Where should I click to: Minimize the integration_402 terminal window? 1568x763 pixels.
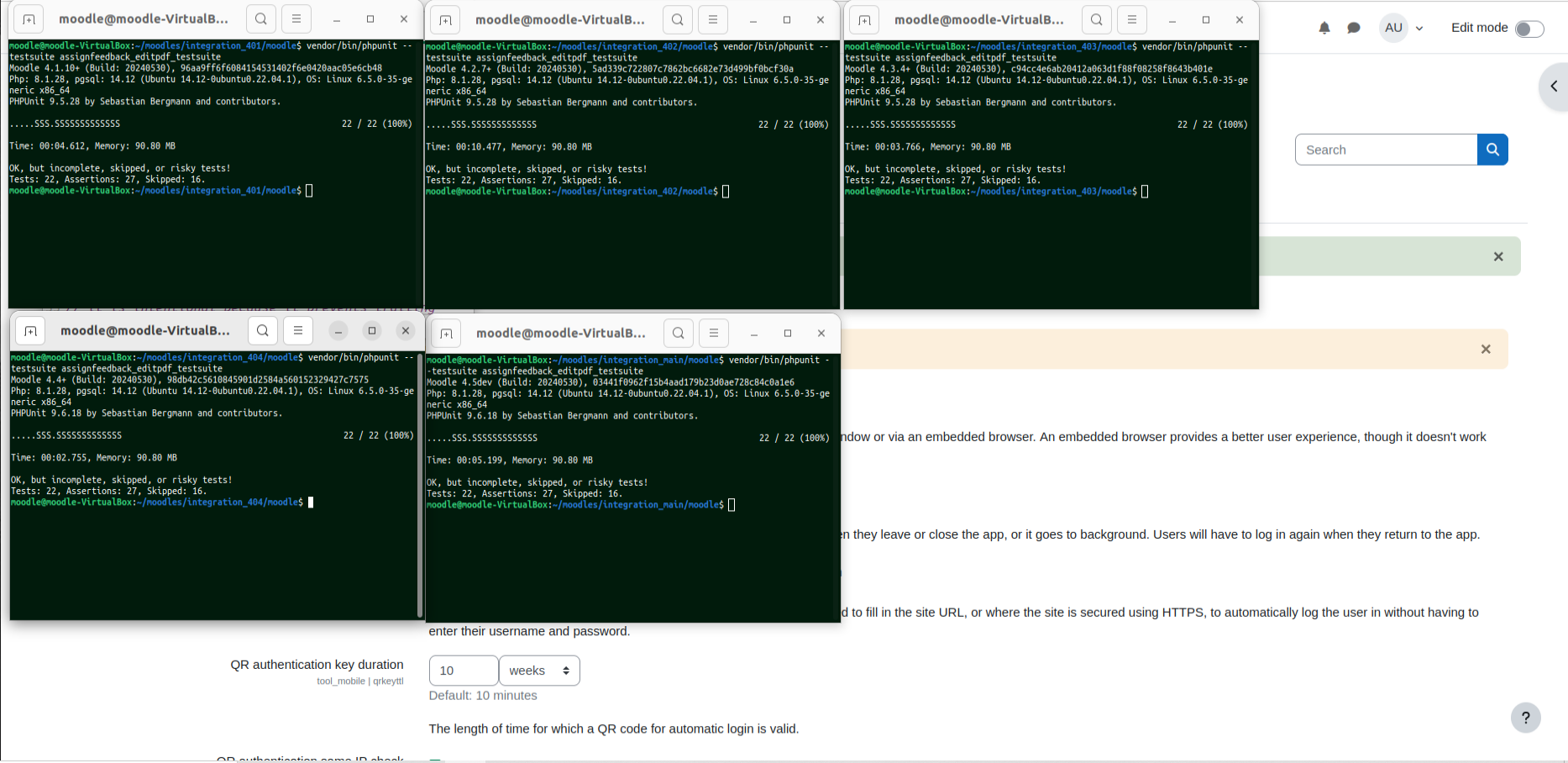pyautogui.click(x=753, y=20)
